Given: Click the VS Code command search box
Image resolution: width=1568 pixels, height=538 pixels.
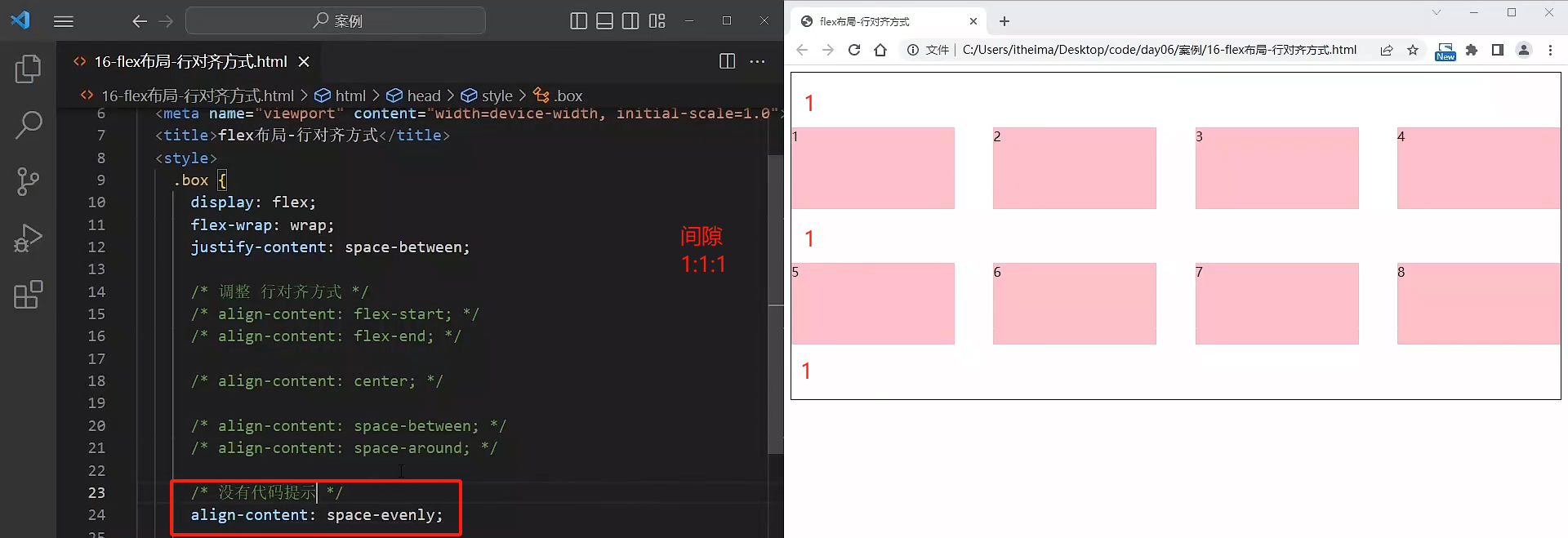Looking at the screenshot, I should click(336, 20).
